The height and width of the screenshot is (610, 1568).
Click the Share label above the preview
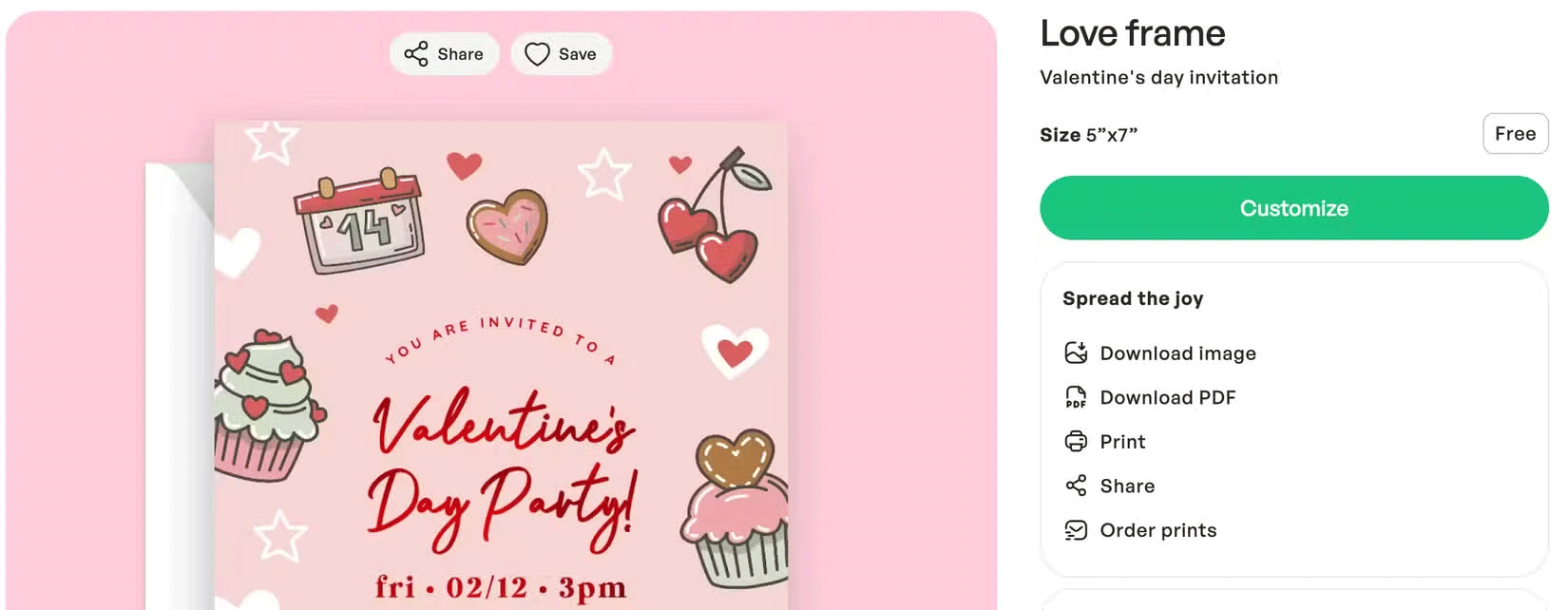coord(460,54)
